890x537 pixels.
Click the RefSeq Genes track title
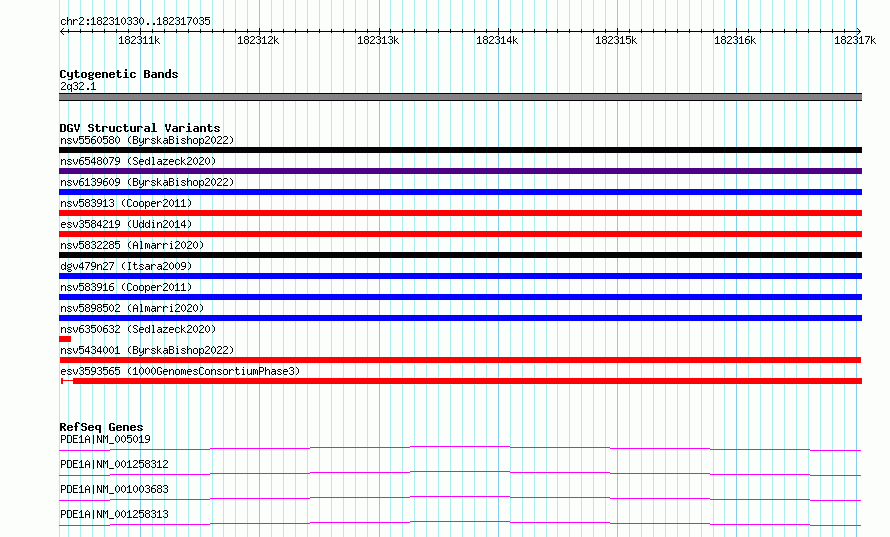point(101,427)
